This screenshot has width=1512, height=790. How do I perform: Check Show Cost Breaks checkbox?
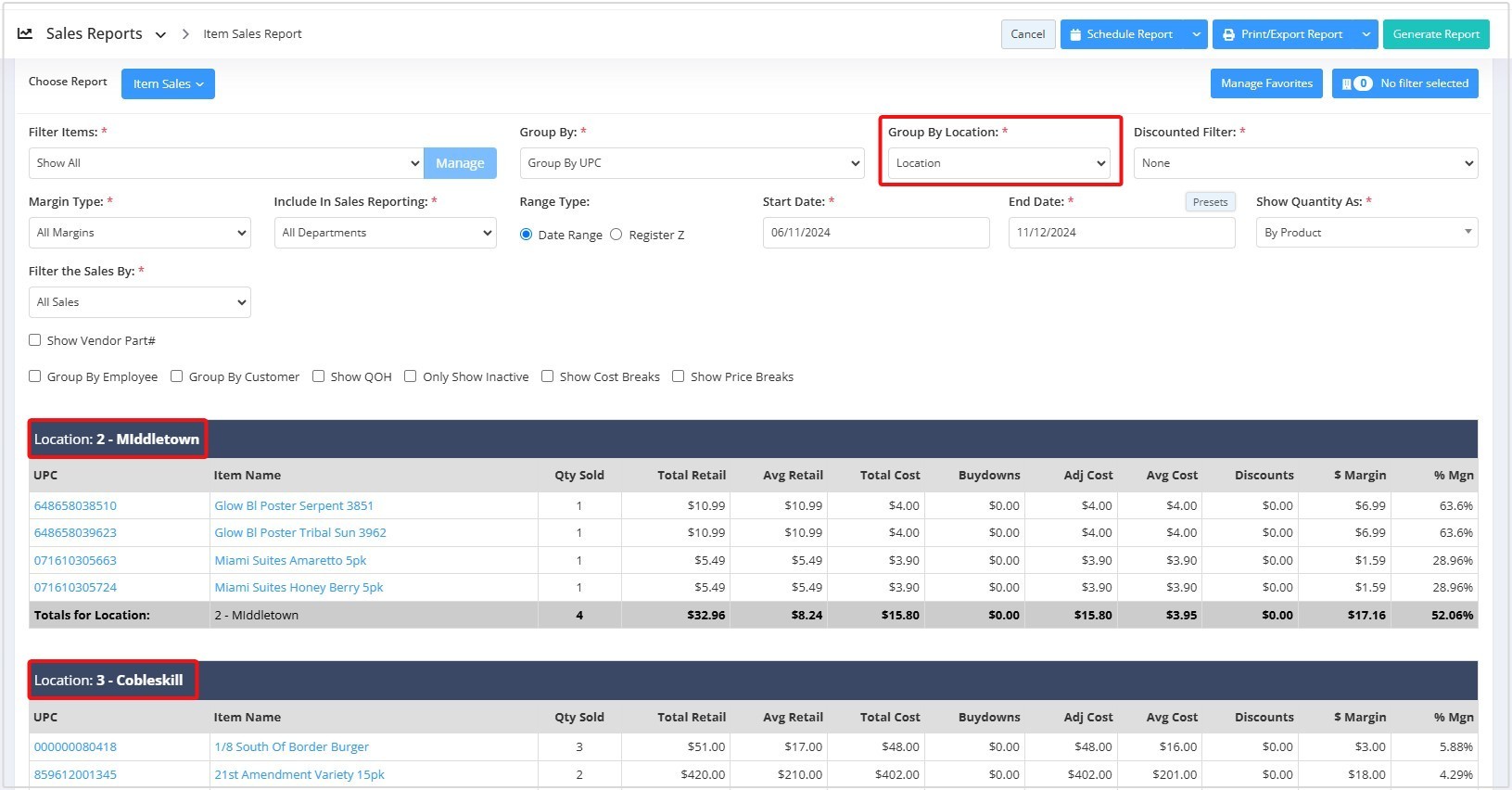[x=547, y=376]
